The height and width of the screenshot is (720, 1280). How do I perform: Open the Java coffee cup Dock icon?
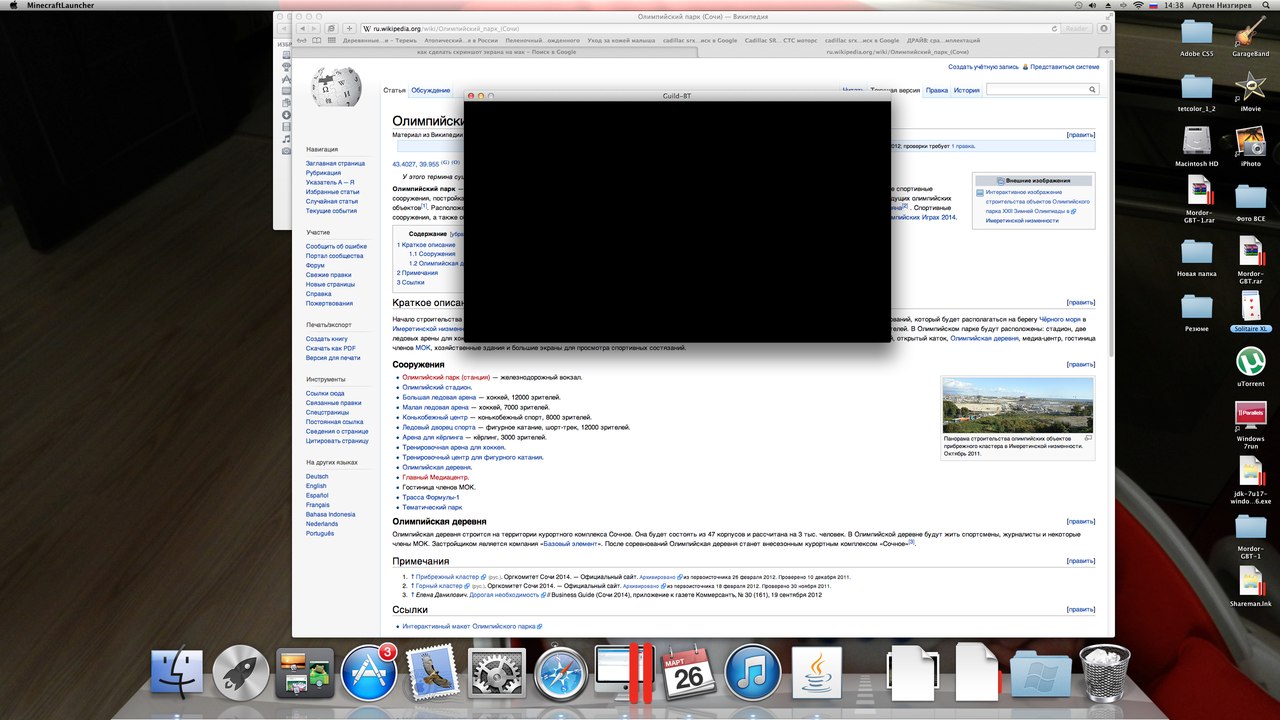(817, 672)
